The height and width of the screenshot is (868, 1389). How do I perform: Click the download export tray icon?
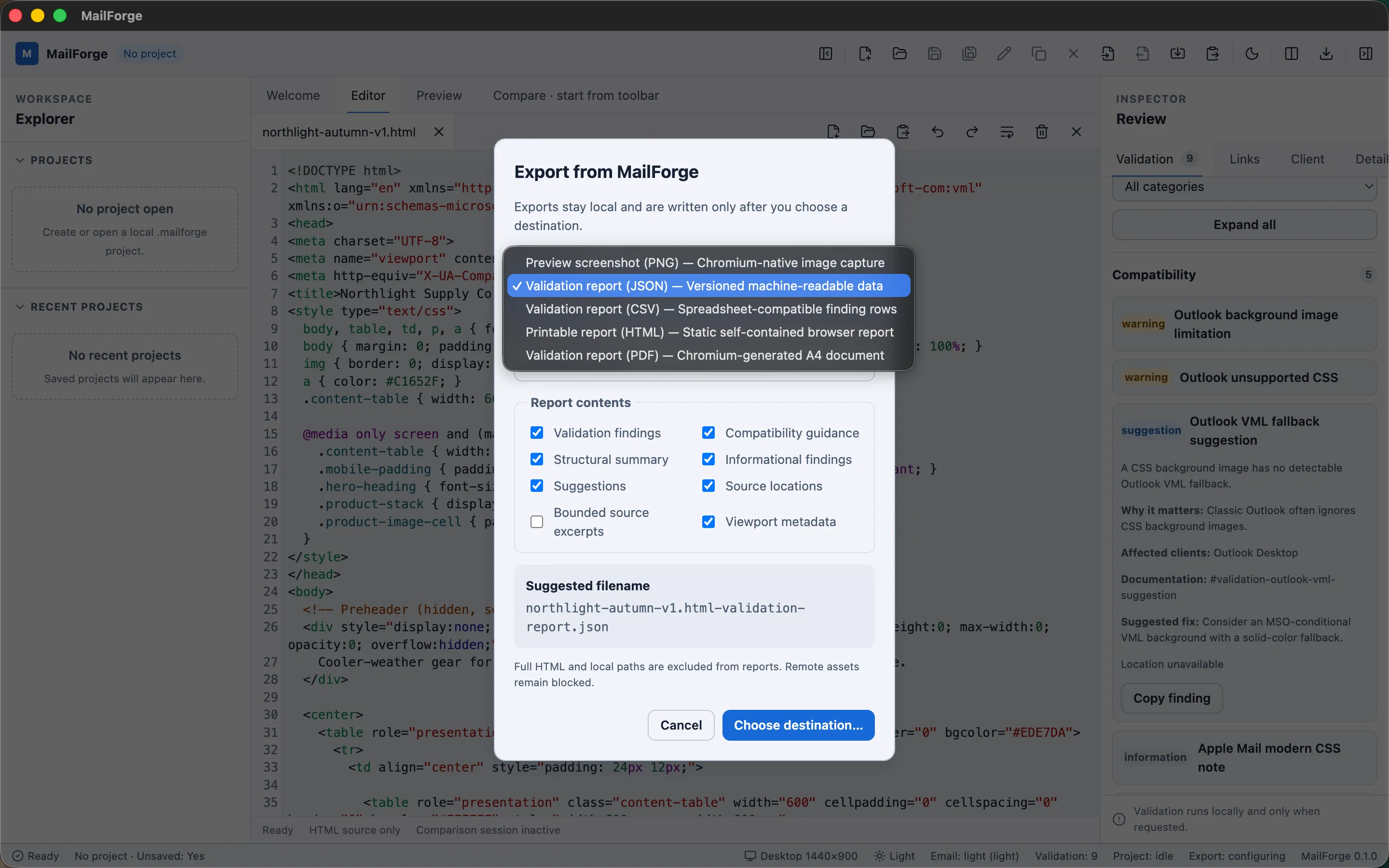coord(1326,54)
